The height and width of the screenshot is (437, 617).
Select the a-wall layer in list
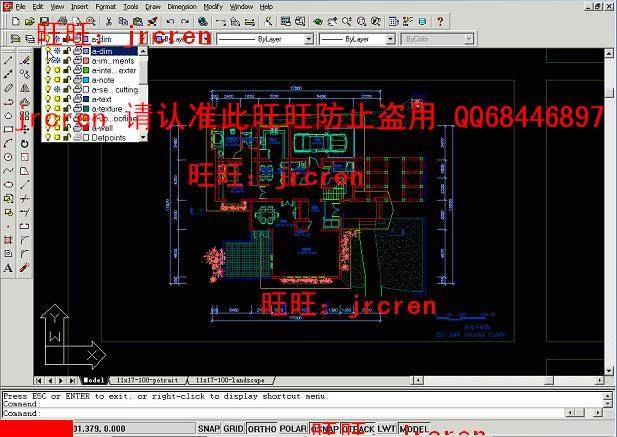point(91,128)
